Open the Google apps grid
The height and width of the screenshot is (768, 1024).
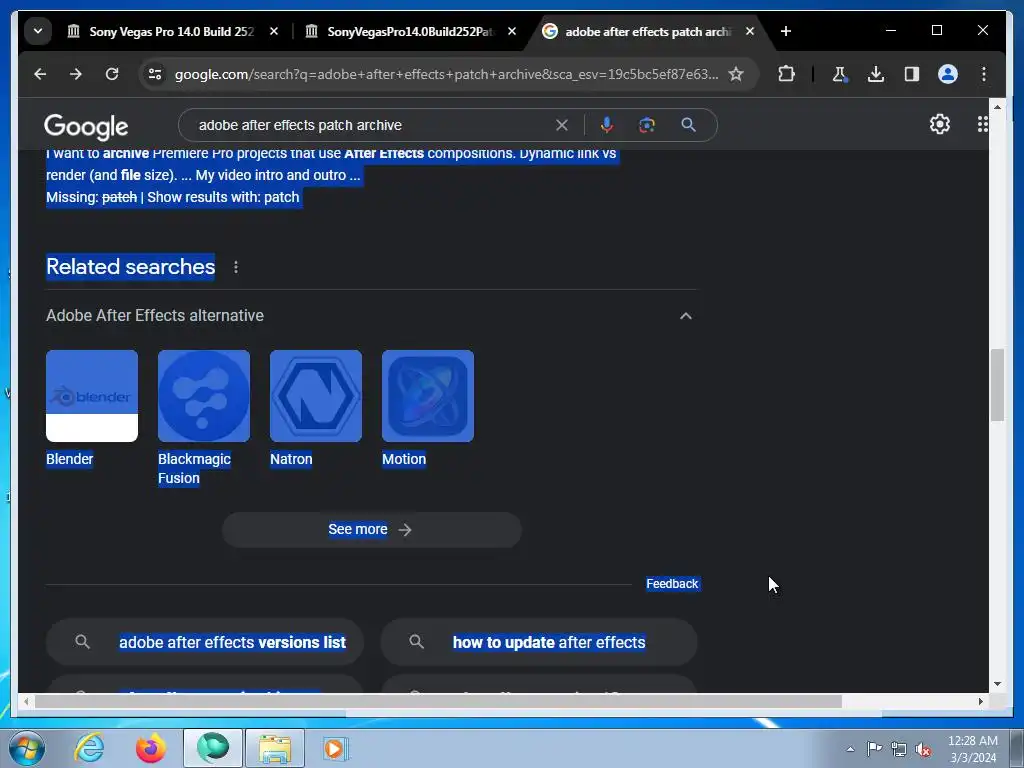982,124
